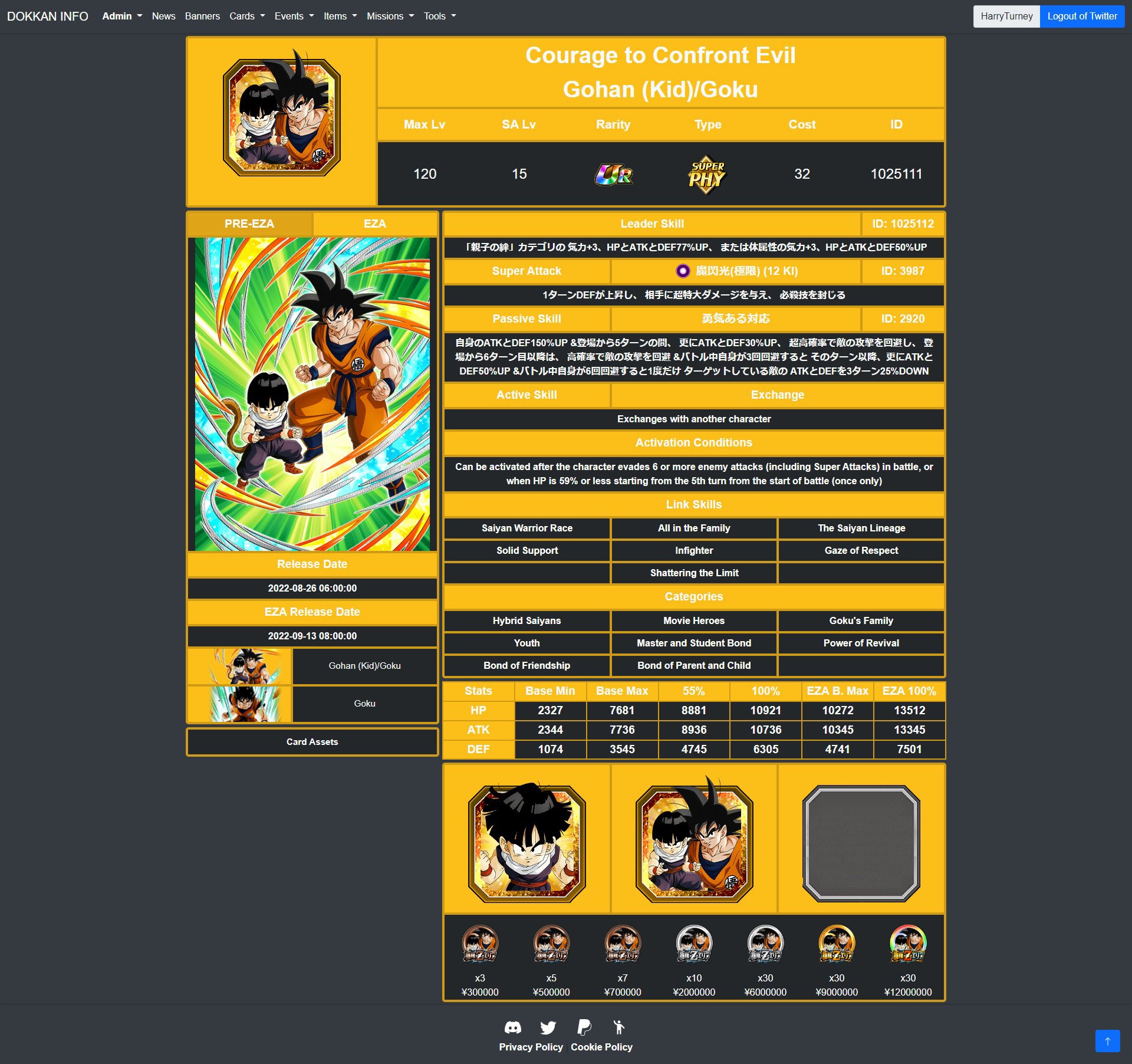This screenshot has width=1132, height=1064.
Task: Open the Movie Heroes category
Action: point(694,620)
